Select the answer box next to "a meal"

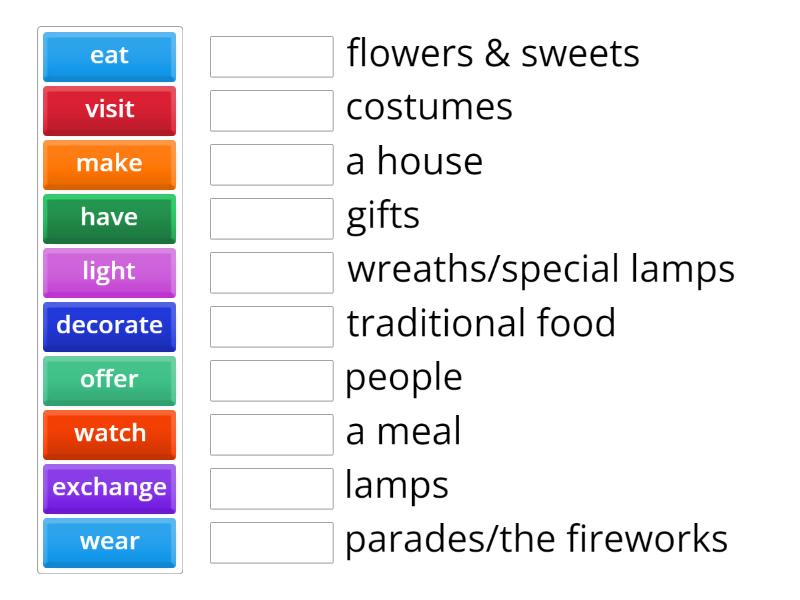pyautogui.click(x=271, y=433)
